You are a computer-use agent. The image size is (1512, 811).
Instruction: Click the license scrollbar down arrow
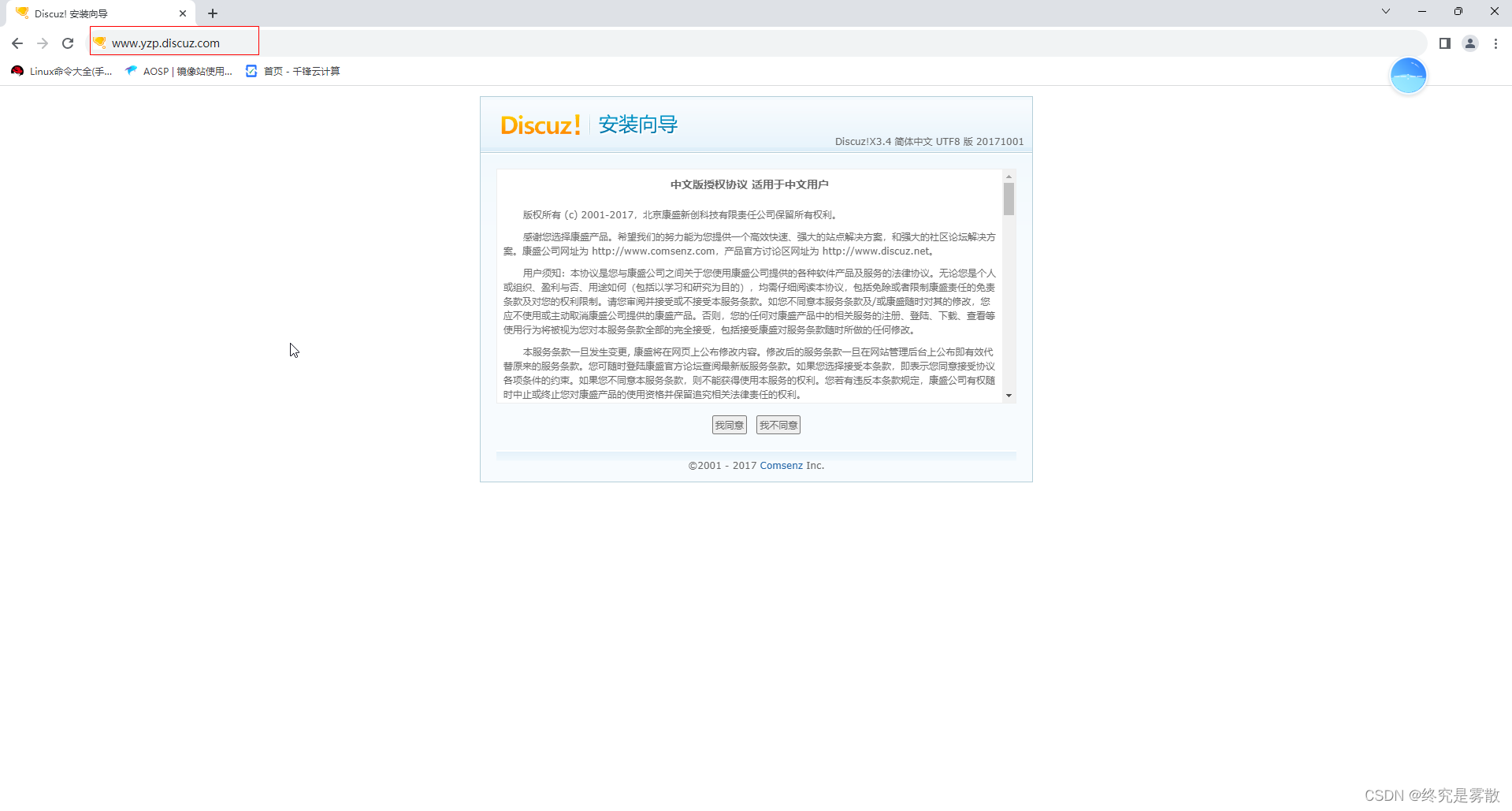click(1009, 396)
